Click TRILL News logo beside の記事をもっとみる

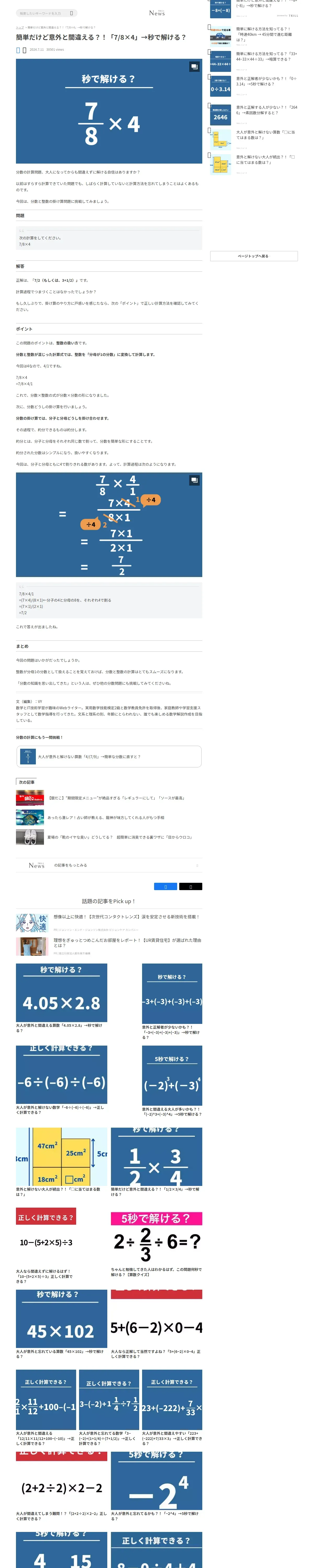click(37, 865)
